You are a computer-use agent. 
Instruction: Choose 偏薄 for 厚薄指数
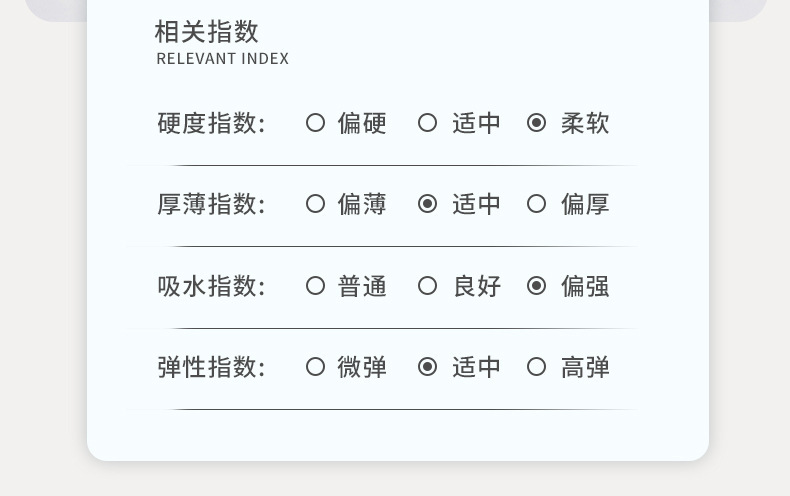coord(316,204)
